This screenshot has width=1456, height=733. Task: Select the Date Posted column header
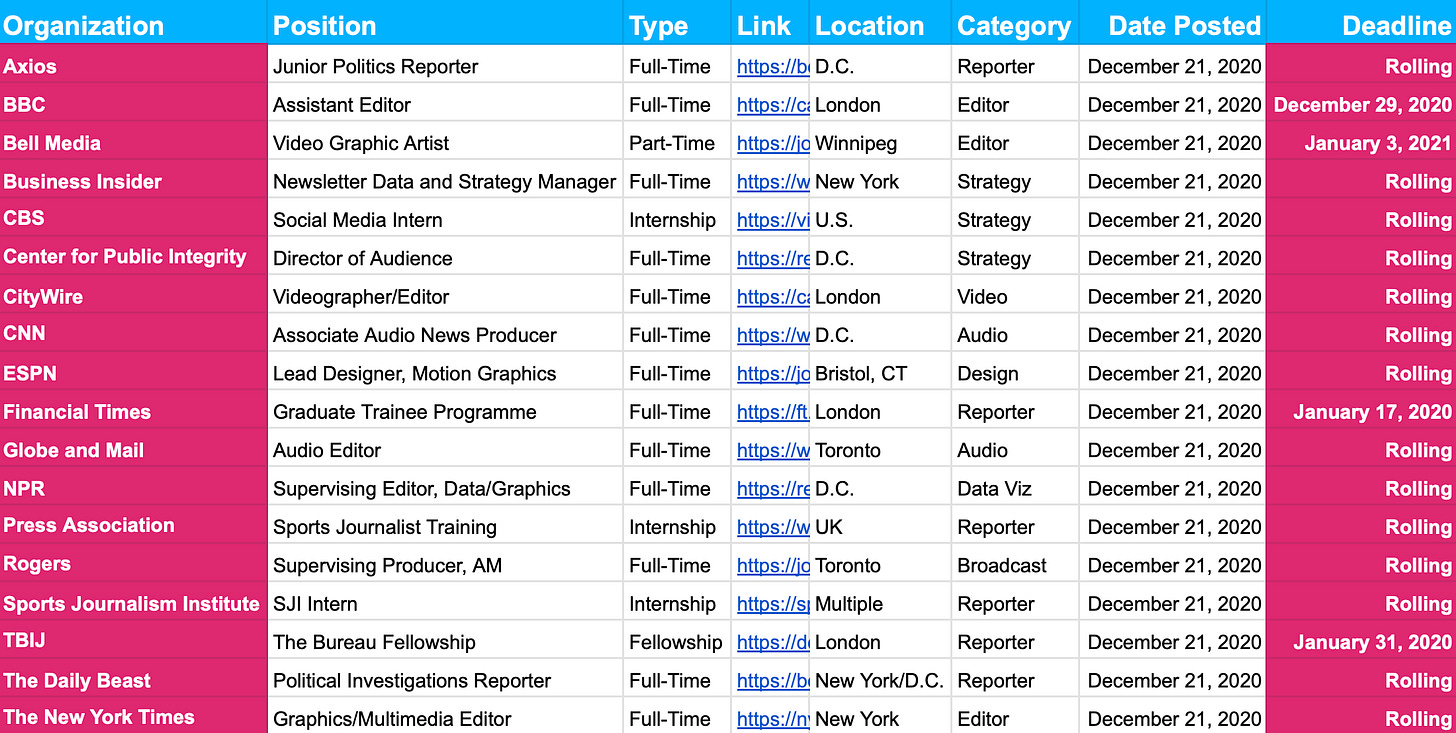point(1173,22)
